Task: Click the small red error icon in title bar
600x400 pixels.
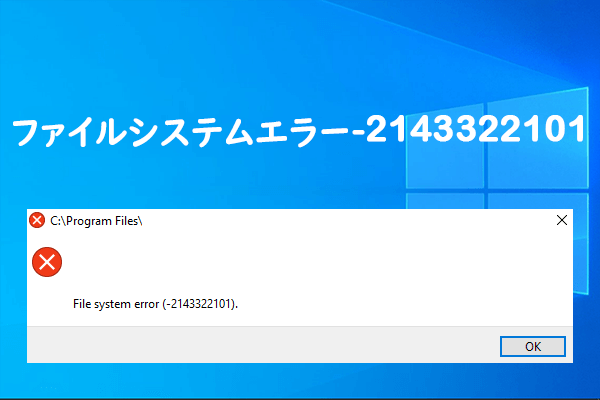Action: [x=37, y=220]
